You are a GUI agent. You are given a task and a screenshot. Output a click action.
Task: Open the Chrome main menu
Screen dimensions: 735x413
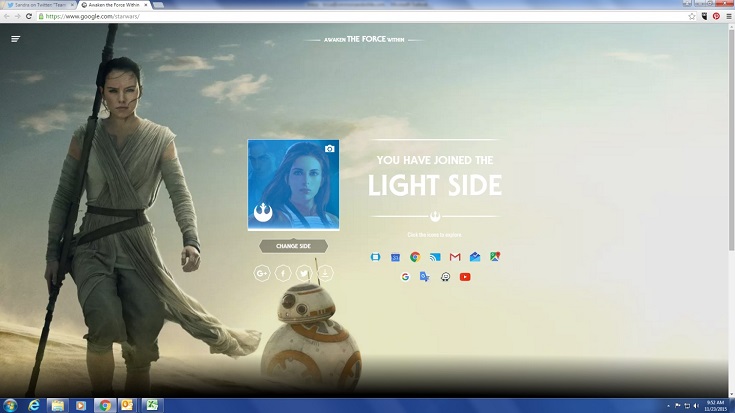point(729,16)
